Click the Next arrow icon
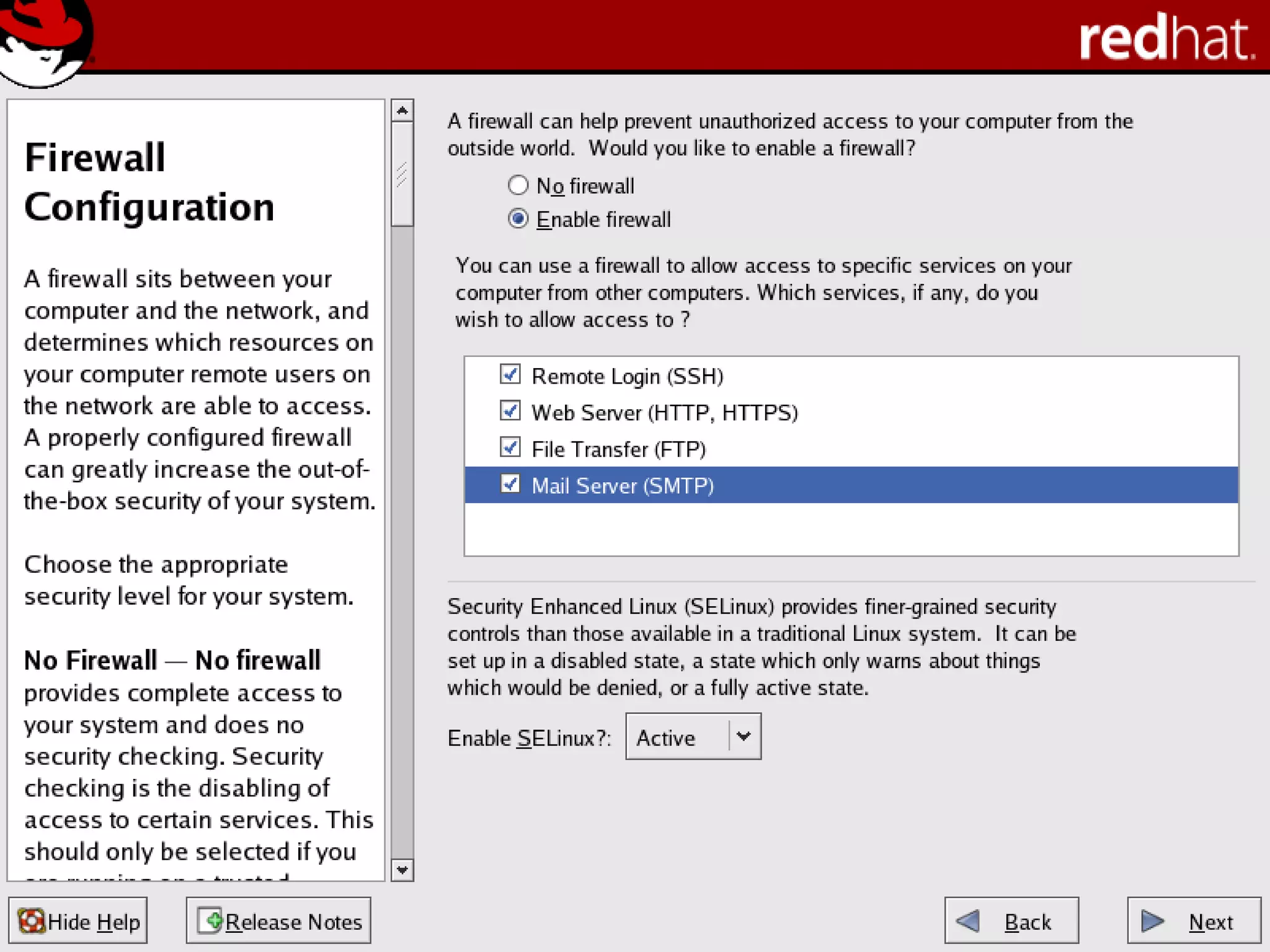Viewport: 1270px width, 952px height. 1152,921
